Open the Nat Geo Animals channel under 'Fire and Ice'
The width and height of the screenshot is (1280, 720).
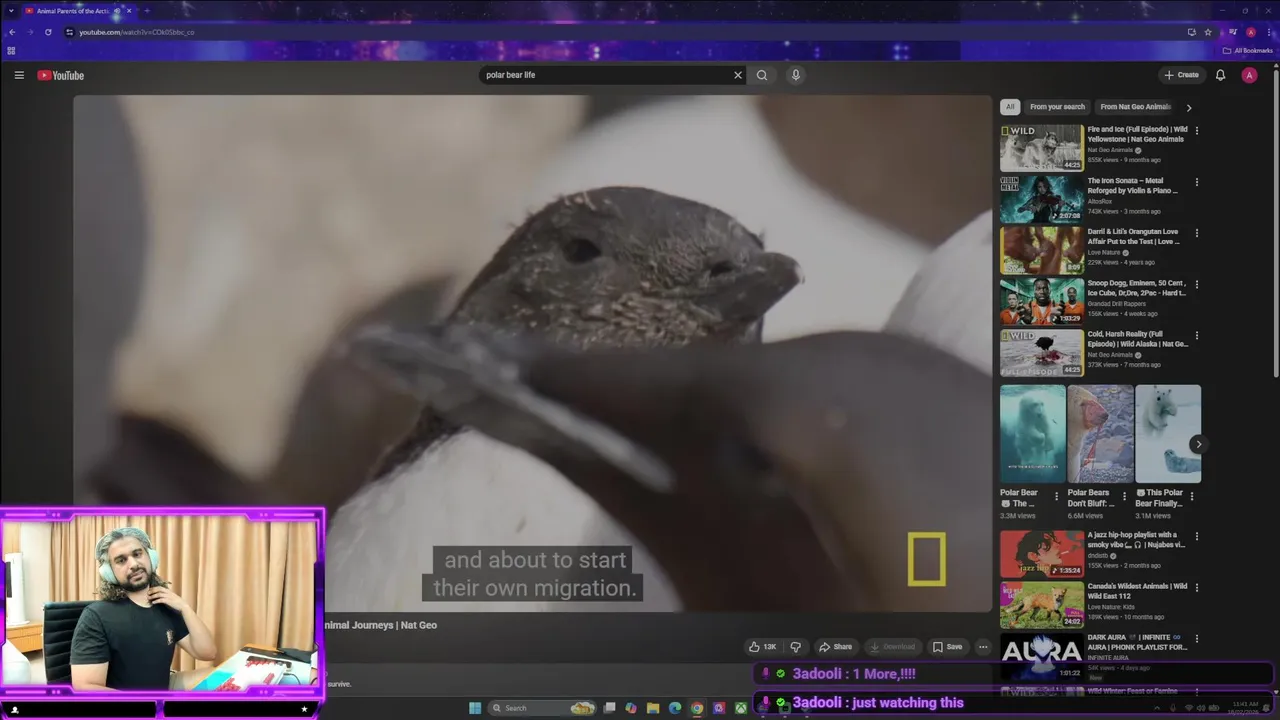1110,150
